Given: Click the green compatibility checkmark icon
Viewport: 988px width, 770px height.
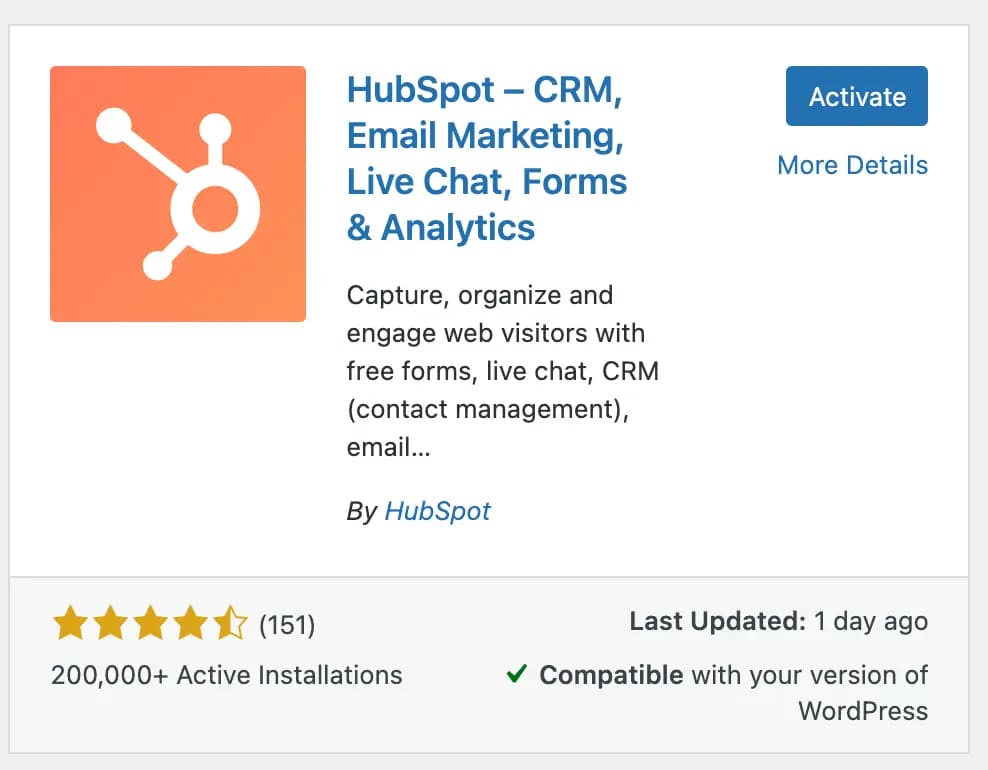Looking at the screenshot, I should tap(516, 675).
